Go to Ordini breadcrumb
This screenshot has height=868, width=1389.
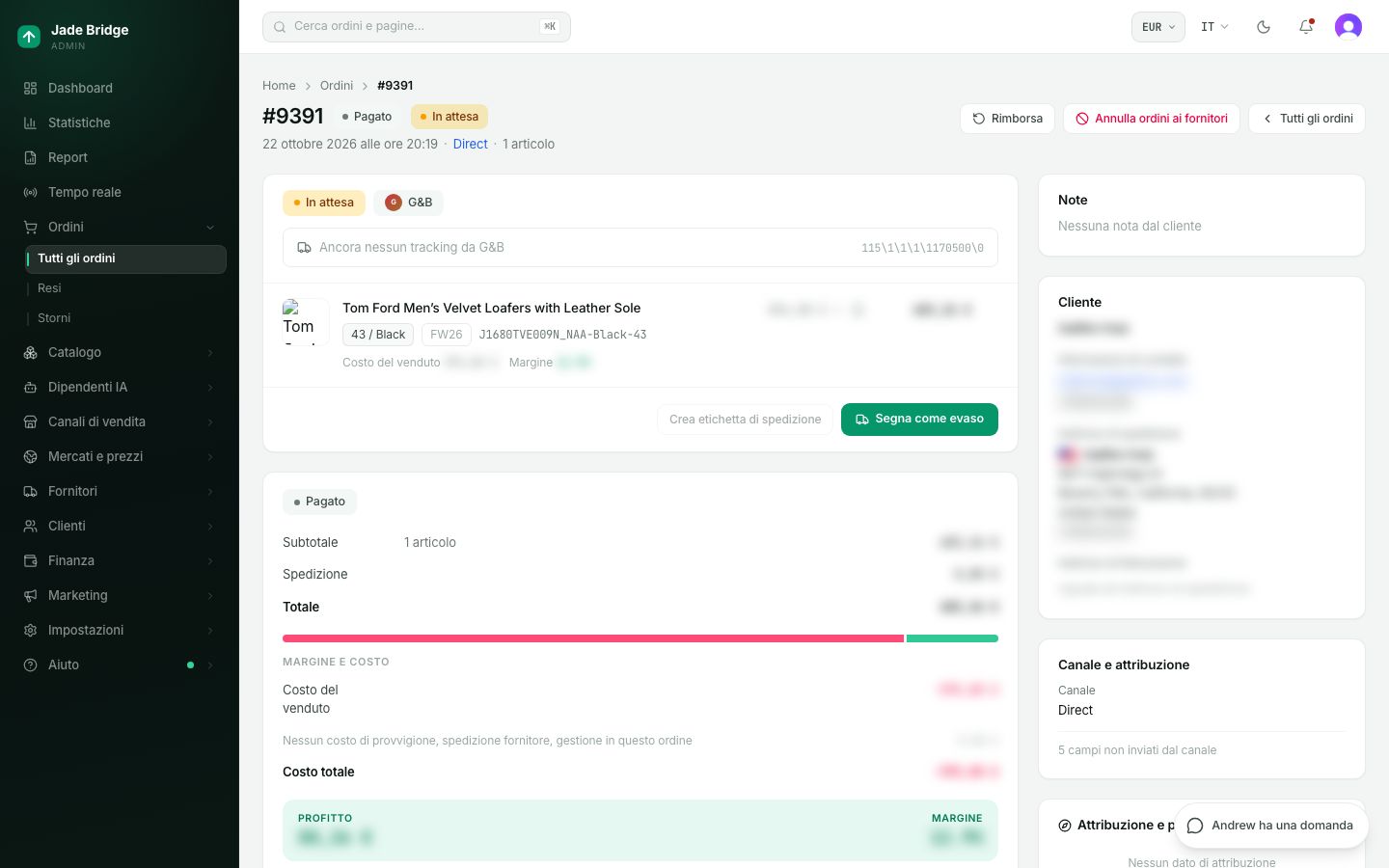[337, 86]
